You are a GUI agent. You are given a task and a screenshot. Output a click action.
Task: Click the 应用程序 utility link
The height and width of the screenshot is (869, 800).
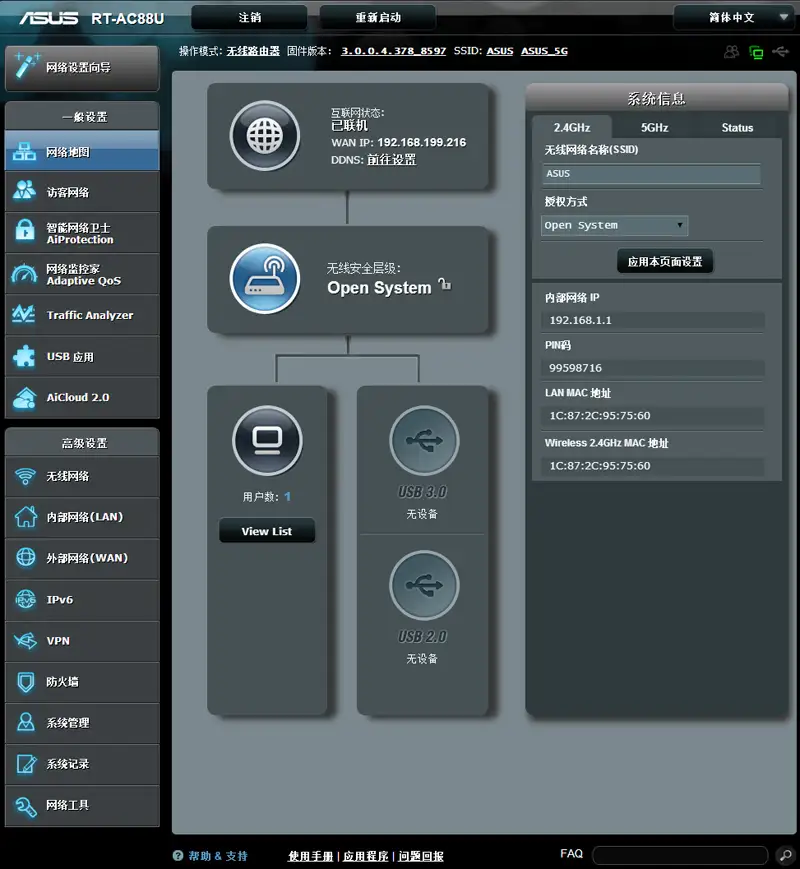(365, 856)
